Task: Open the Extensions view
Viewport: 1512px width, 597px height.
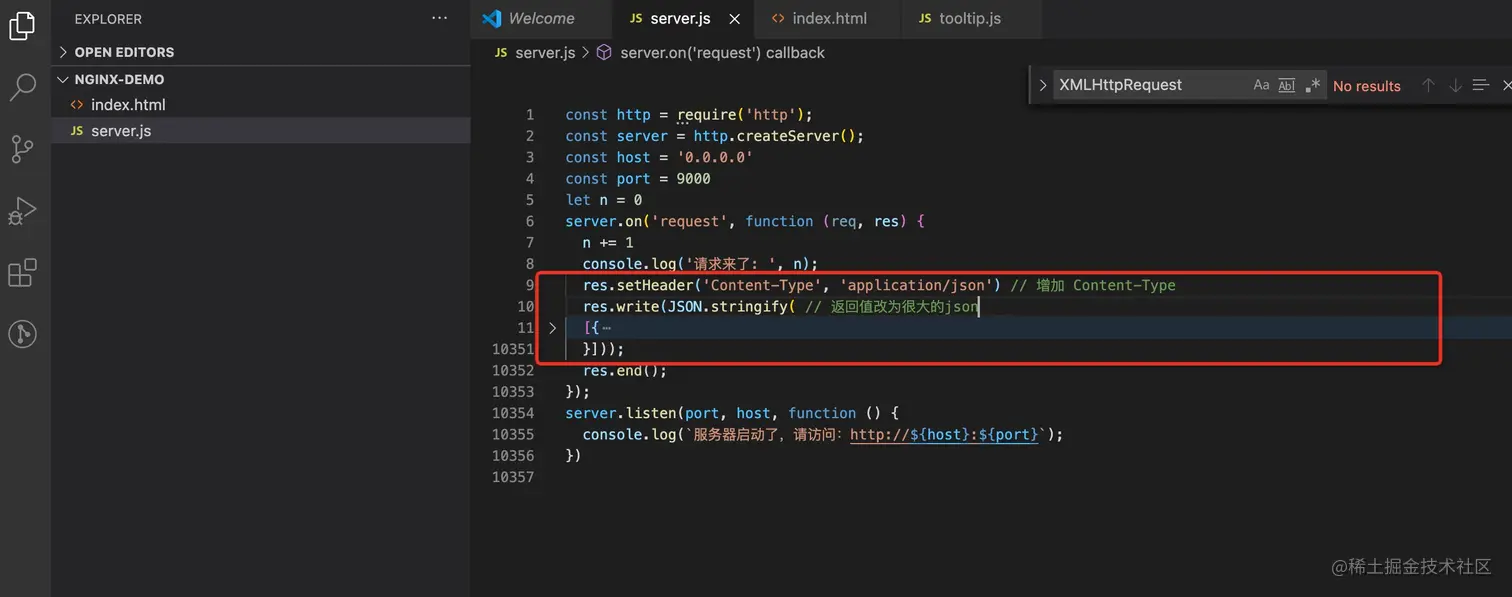Action: [x=22, y=272]
